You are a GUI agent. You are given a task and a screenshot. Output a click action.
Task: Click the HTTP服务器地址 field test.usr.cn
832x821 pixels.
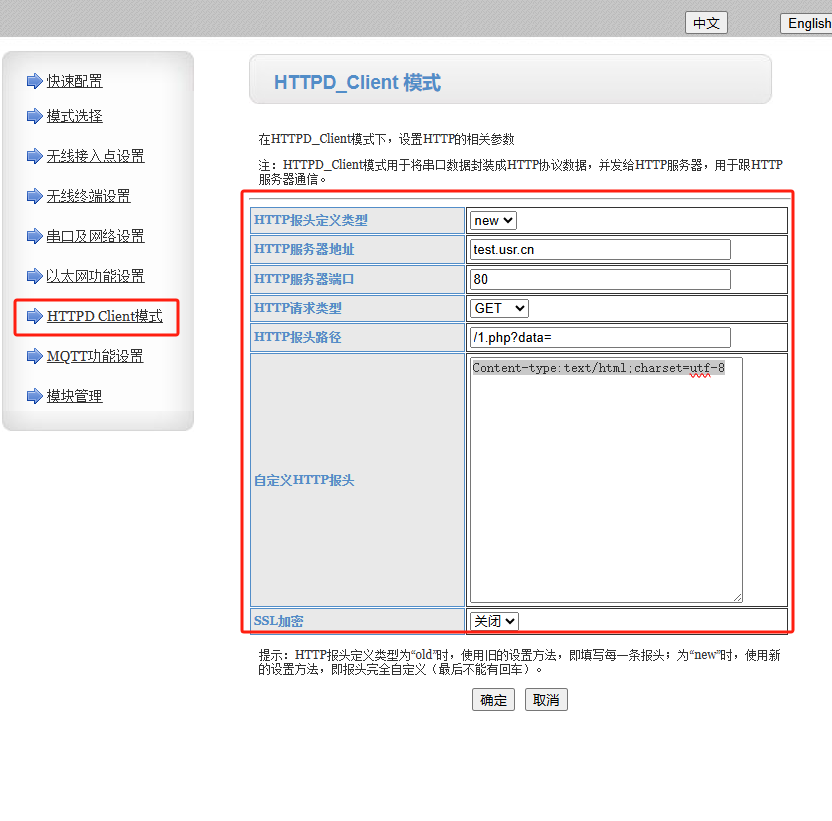(x=600, y=249)
